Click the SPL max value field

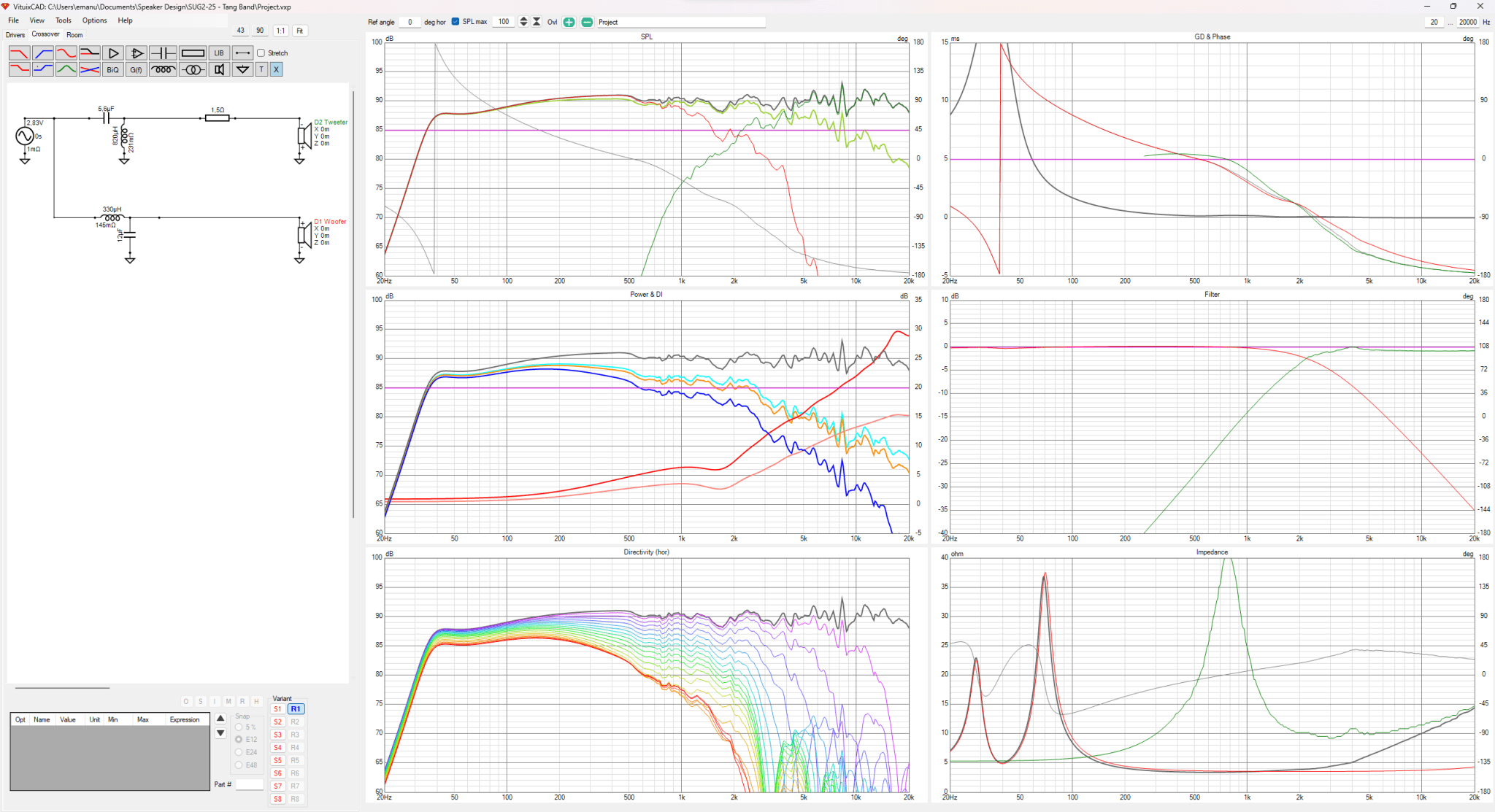pos(503,22)
